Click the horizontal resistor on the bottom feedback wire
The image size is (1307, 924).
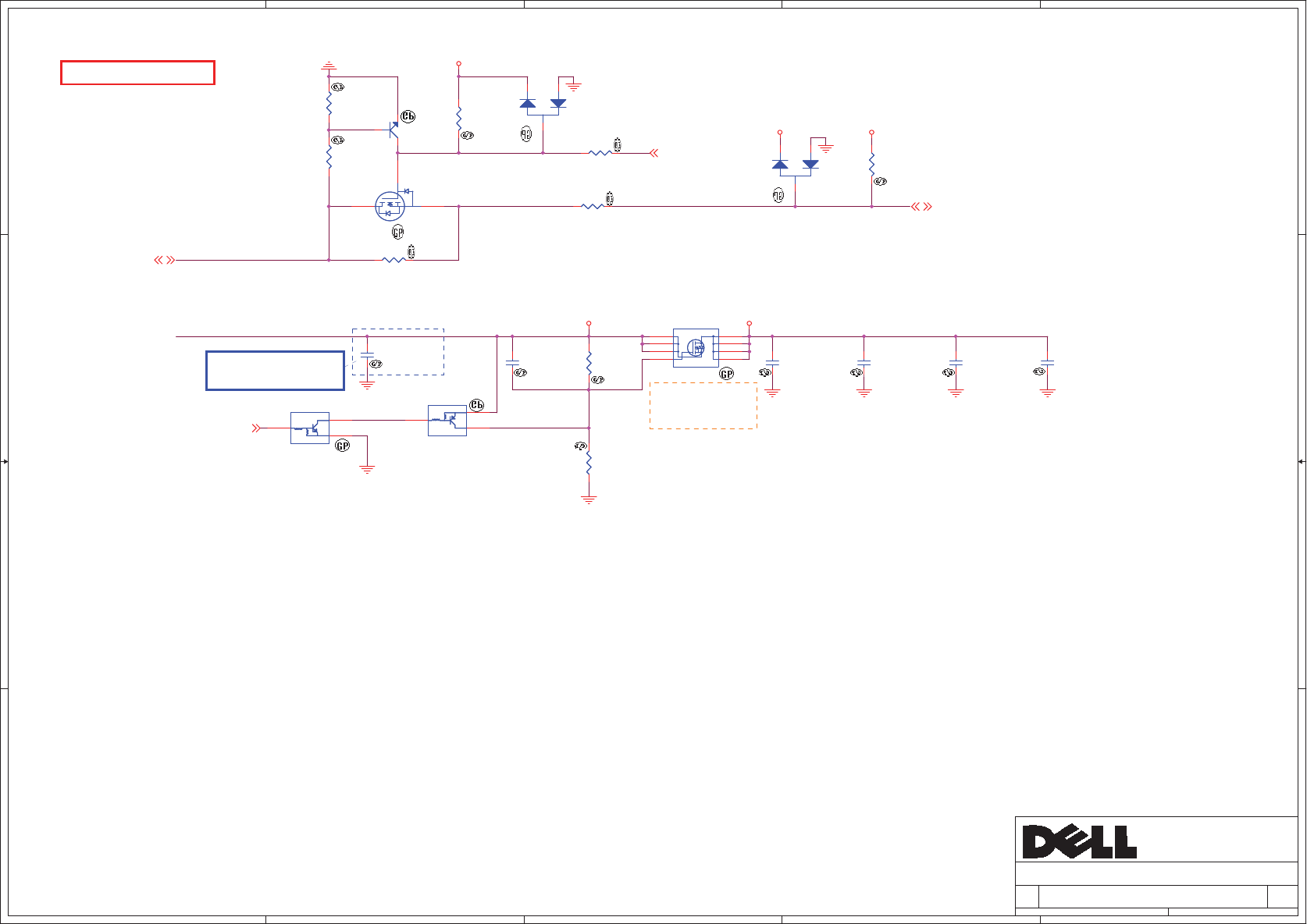pos(394,260)
